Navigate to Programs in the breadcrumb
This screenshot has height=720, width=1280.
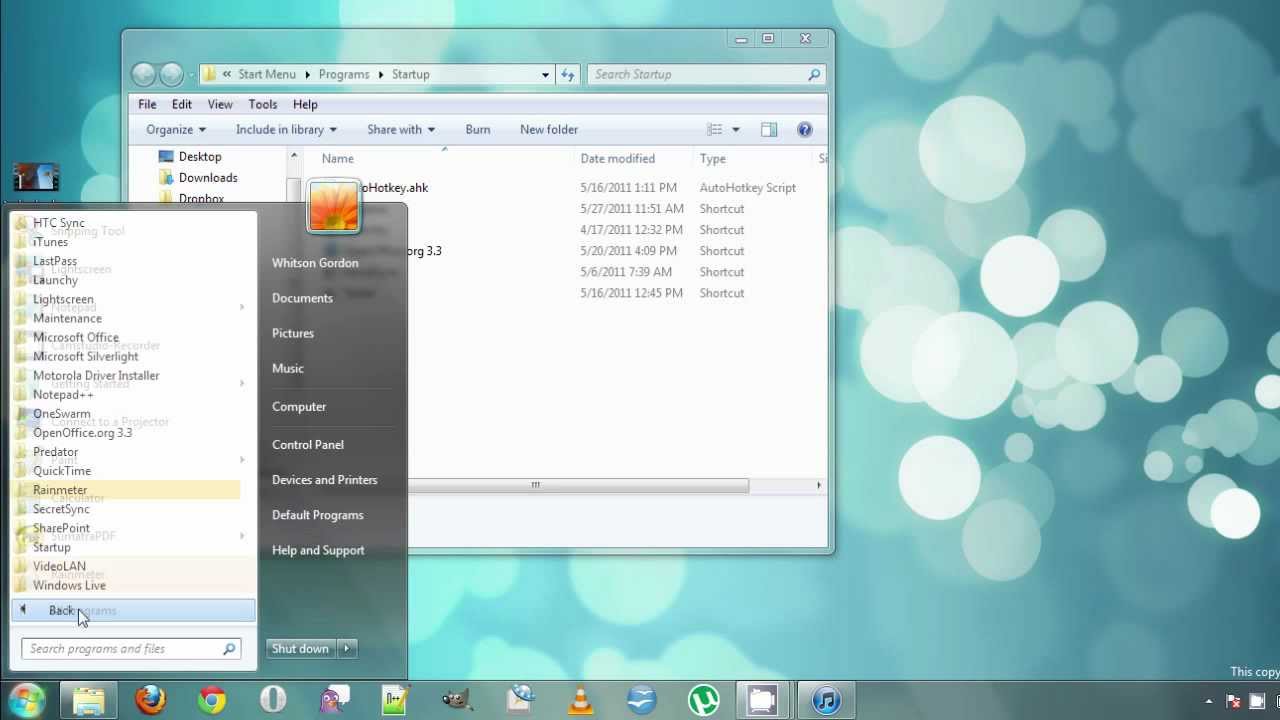(344, 74)
